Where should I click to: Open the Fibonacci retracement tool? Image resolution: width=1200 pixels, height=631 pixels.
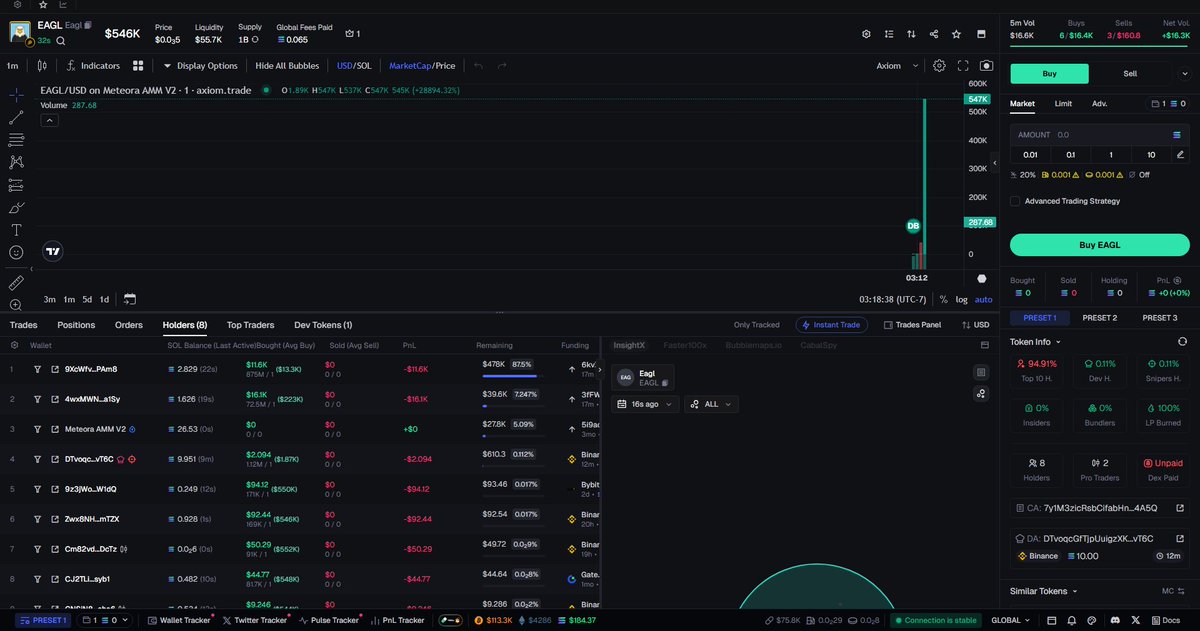click(x=16, y=140)
